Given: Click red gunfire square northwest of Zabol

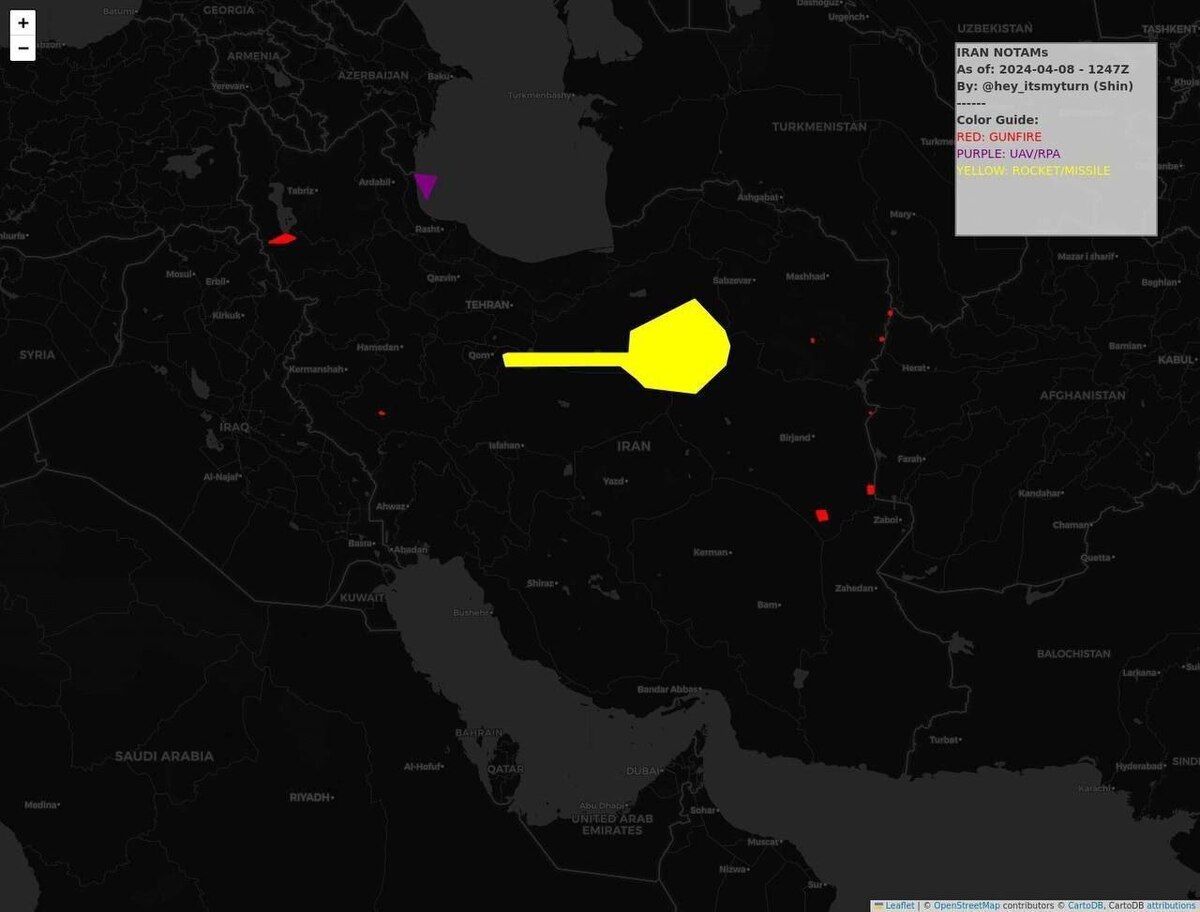Looking at the screenshot, I should coord(871,489).
